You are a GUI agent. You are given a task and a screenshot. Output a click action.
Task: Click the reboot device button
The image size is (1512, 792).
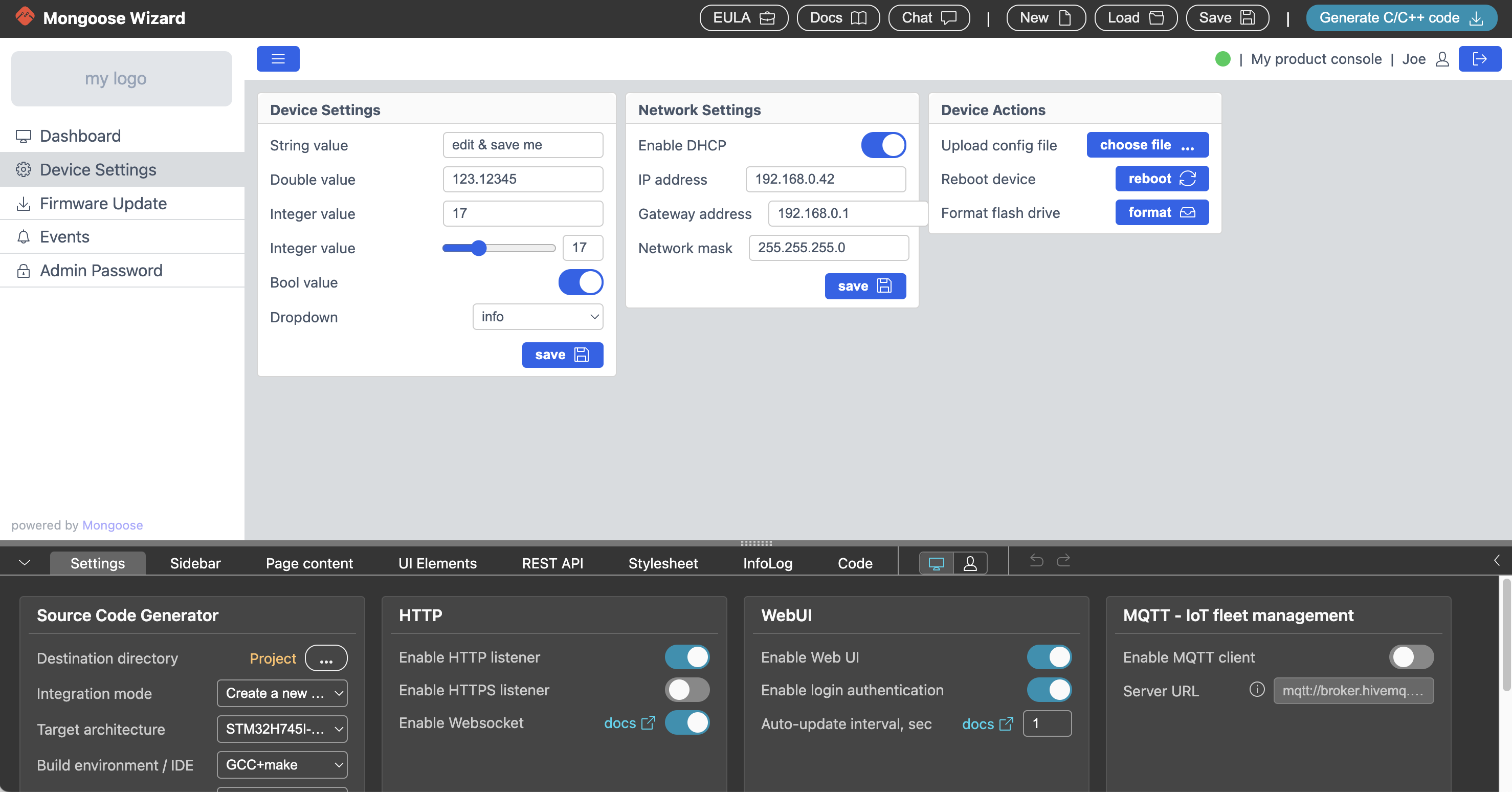click(x=1162, y=179)
